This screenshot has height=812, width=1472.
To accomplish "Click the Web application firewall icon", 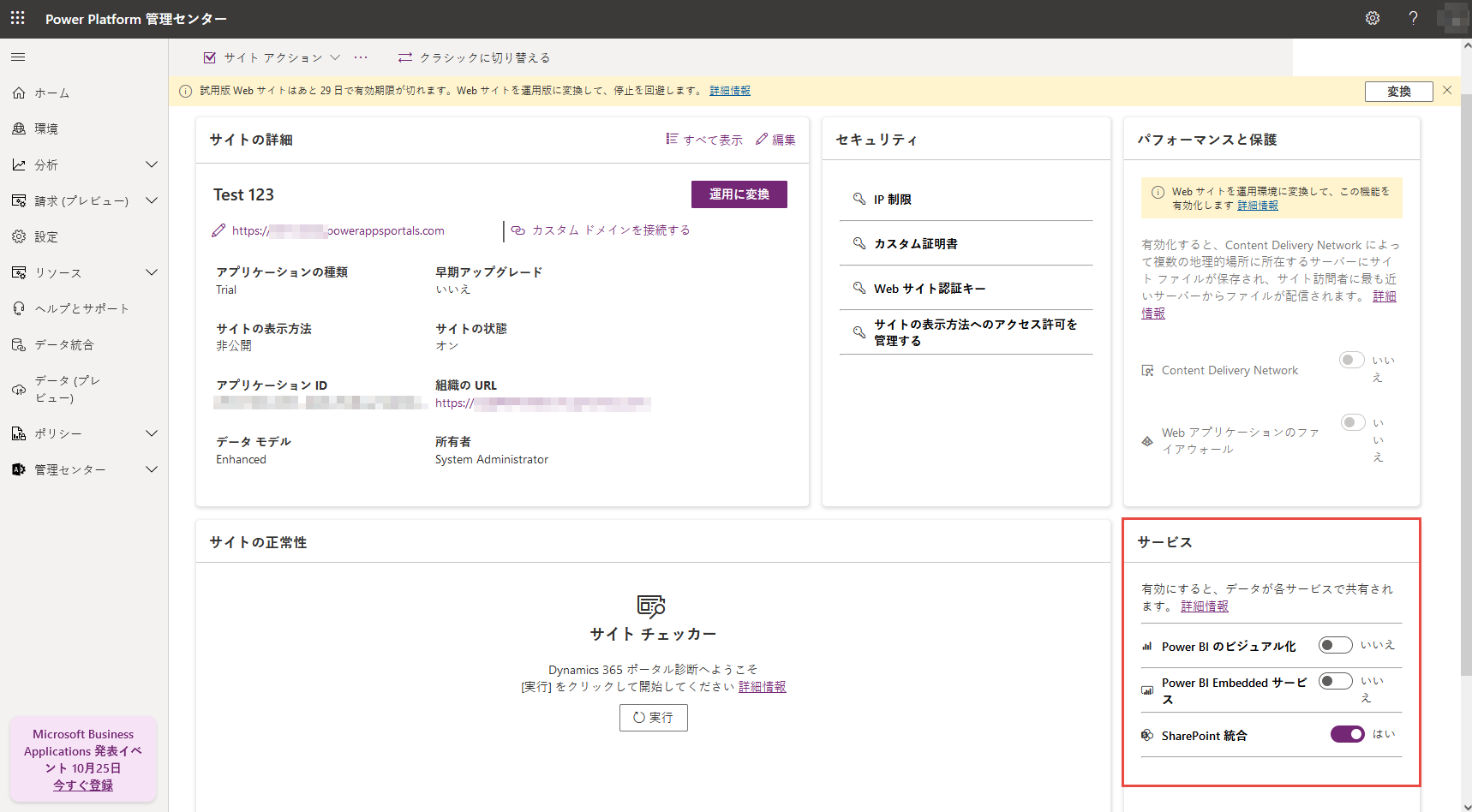I will click(x=1147, y=441).
